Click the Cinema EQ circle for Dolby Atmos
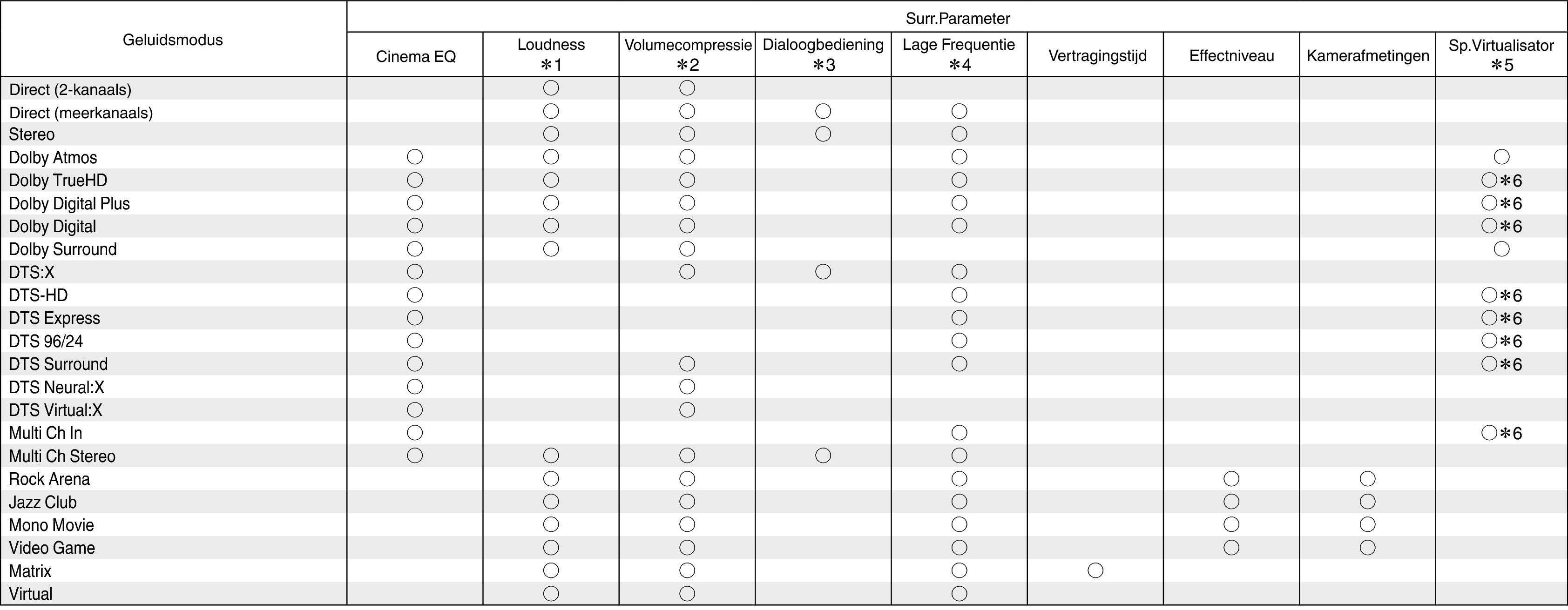This screenshot has width=1568, height=610. (414, 157)
